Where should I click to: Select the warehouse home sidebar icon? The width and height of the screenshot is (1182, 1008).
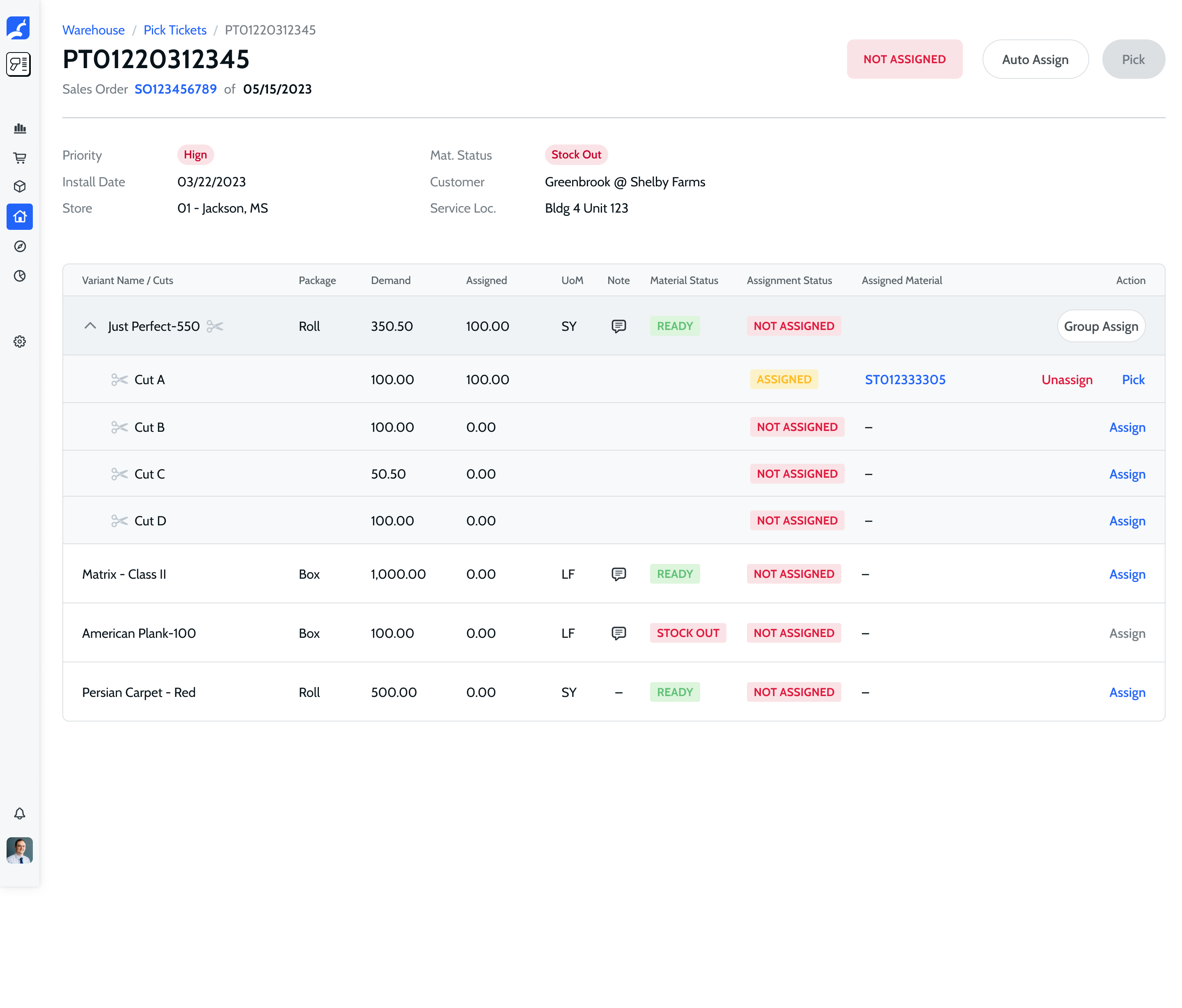pos(20,217)
